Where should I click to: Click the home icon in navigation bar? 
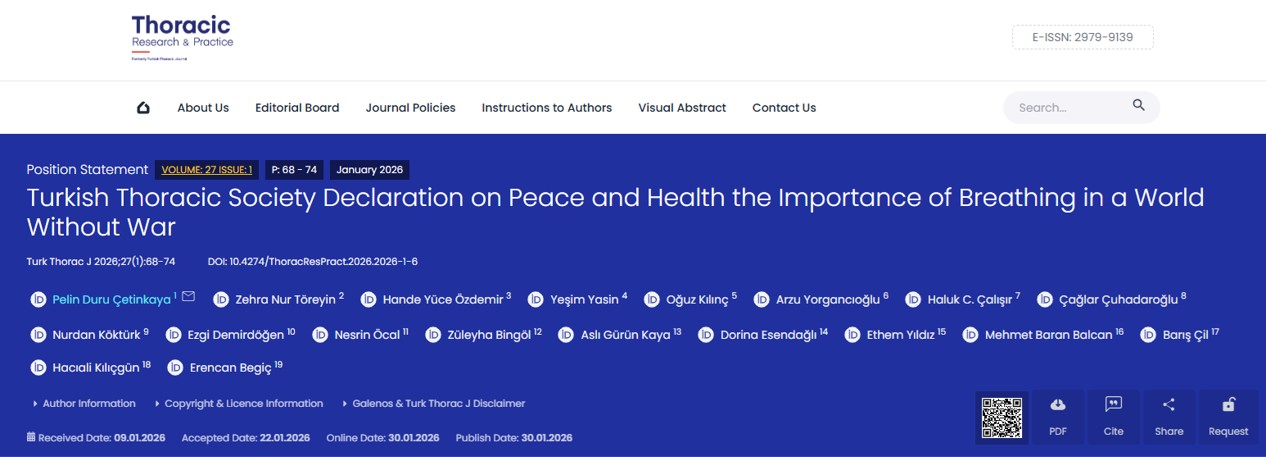tap(143, 108)
